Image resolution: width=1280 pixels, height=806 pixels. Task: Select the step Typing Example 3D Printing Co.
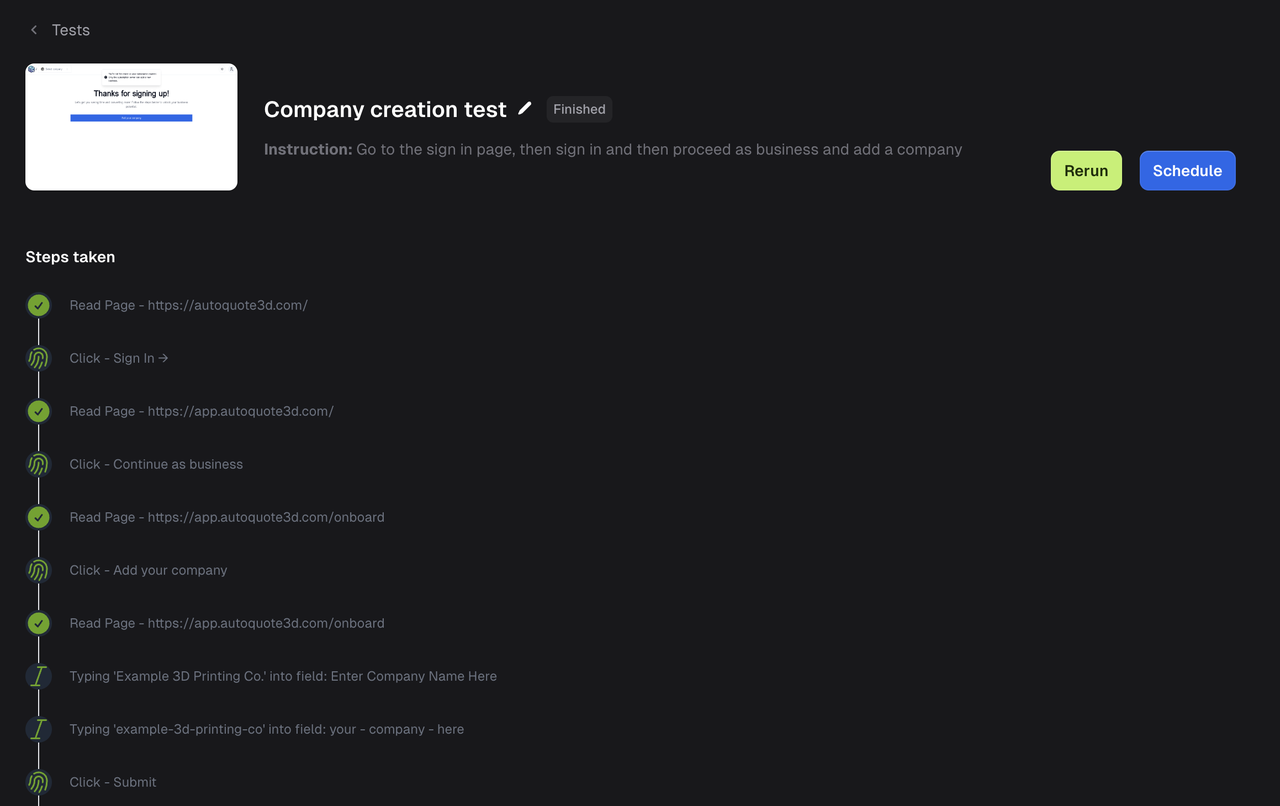click(x=283, y=676)
